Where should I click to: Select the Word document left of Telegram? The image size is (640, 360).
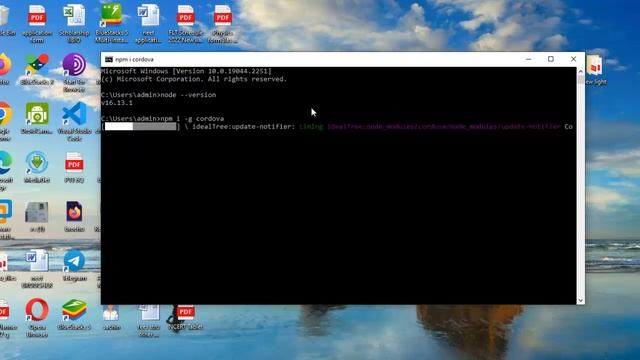point(37,269)
